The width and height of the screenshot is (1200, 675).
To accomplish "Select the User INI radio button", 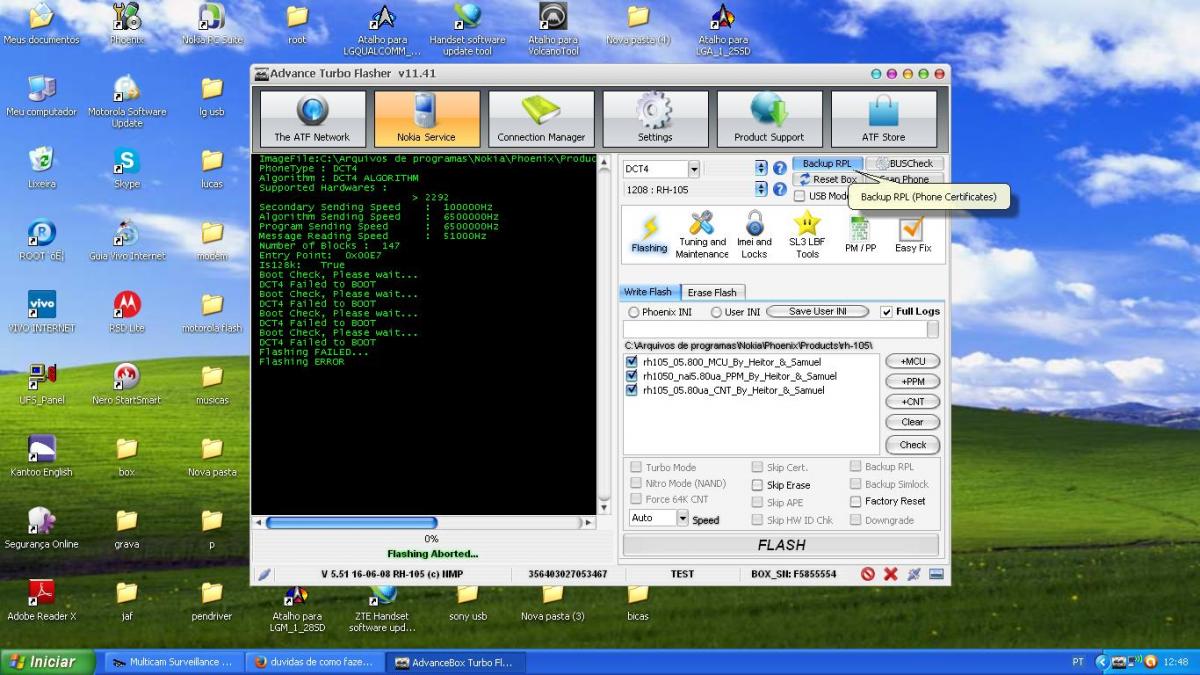I will tap(716, 312).
